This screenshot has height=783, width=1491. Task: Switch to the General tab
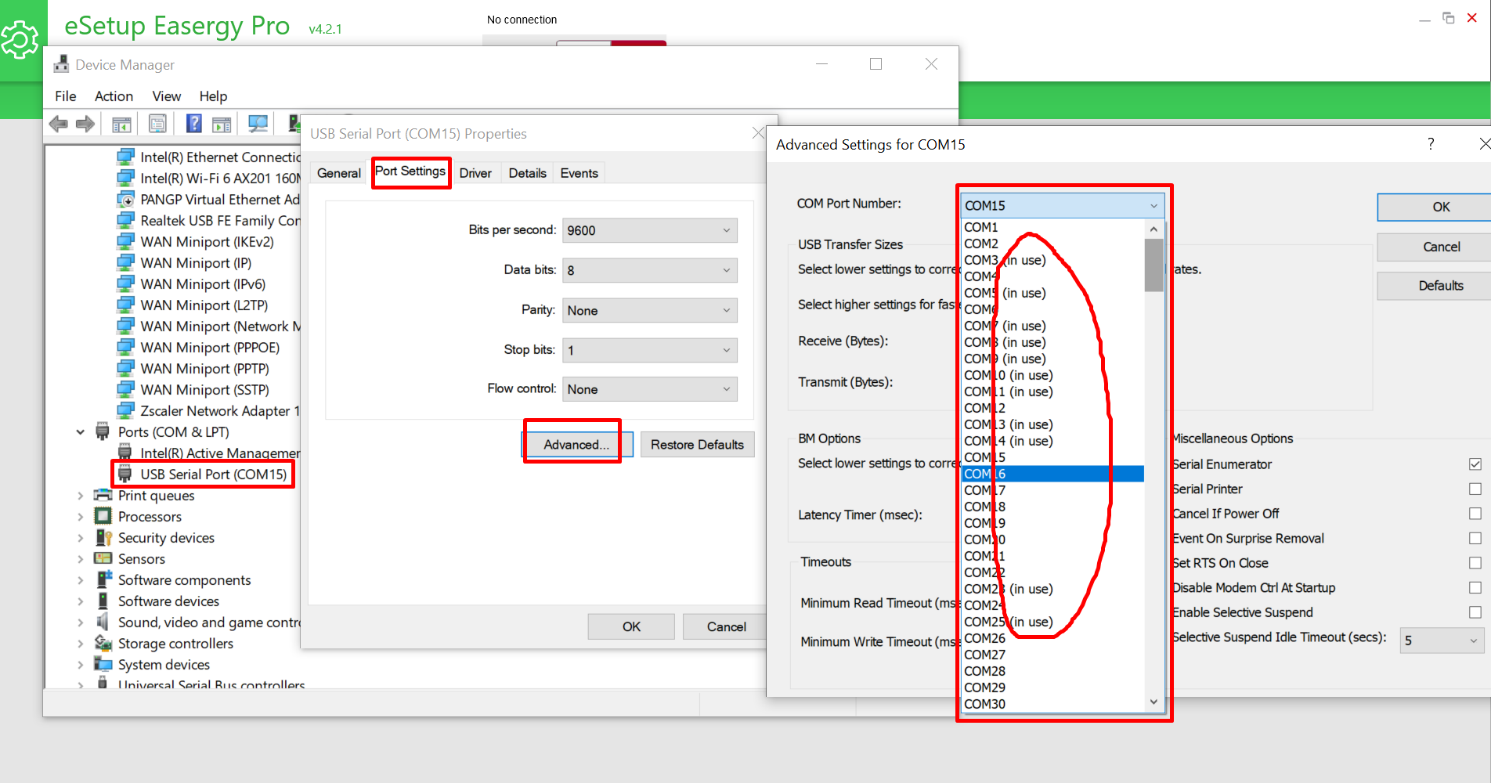(x=339, y=173)
